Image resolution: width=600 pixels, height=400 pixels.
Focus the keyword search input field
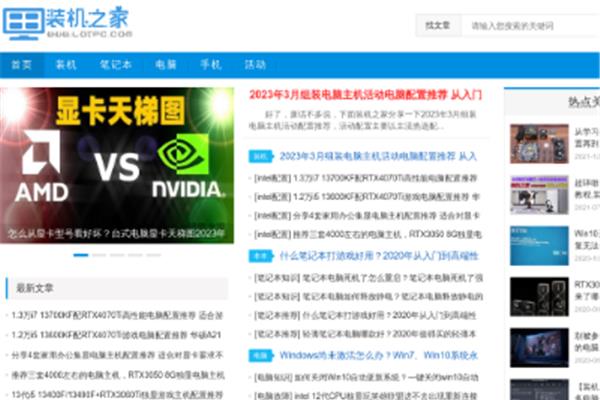tap(530, 26)
